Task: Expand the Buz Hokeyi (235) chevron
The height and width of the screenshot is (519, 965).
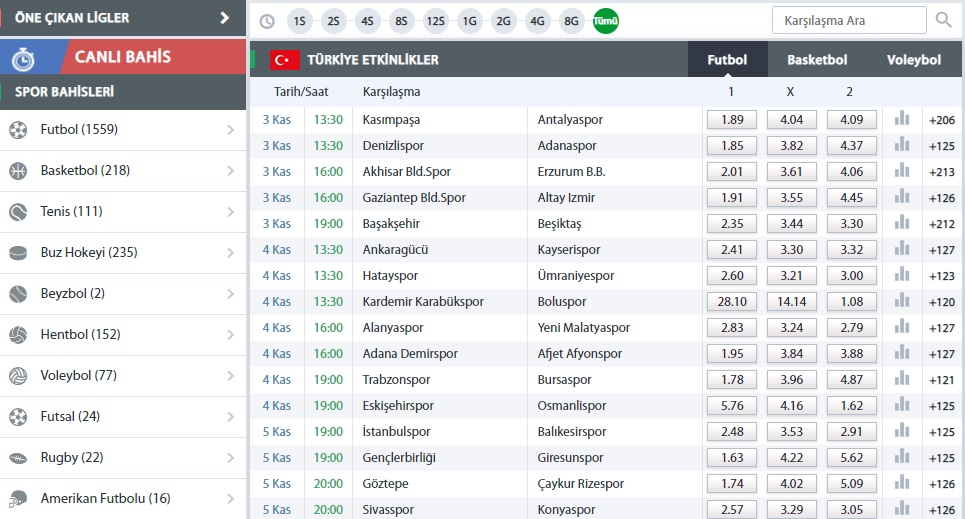Action: coord(231,253)
